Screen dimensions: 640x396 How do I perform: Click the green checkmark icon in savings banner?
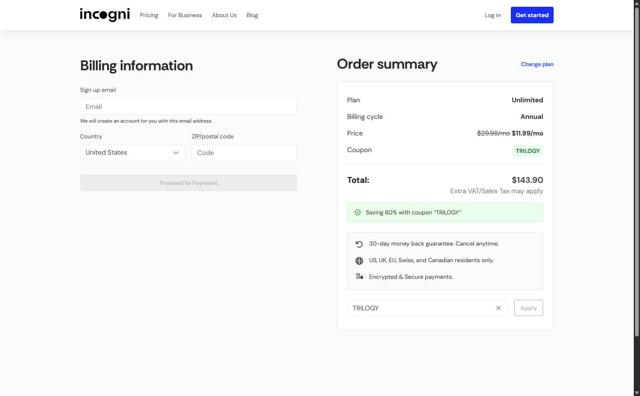pos(358,212)
